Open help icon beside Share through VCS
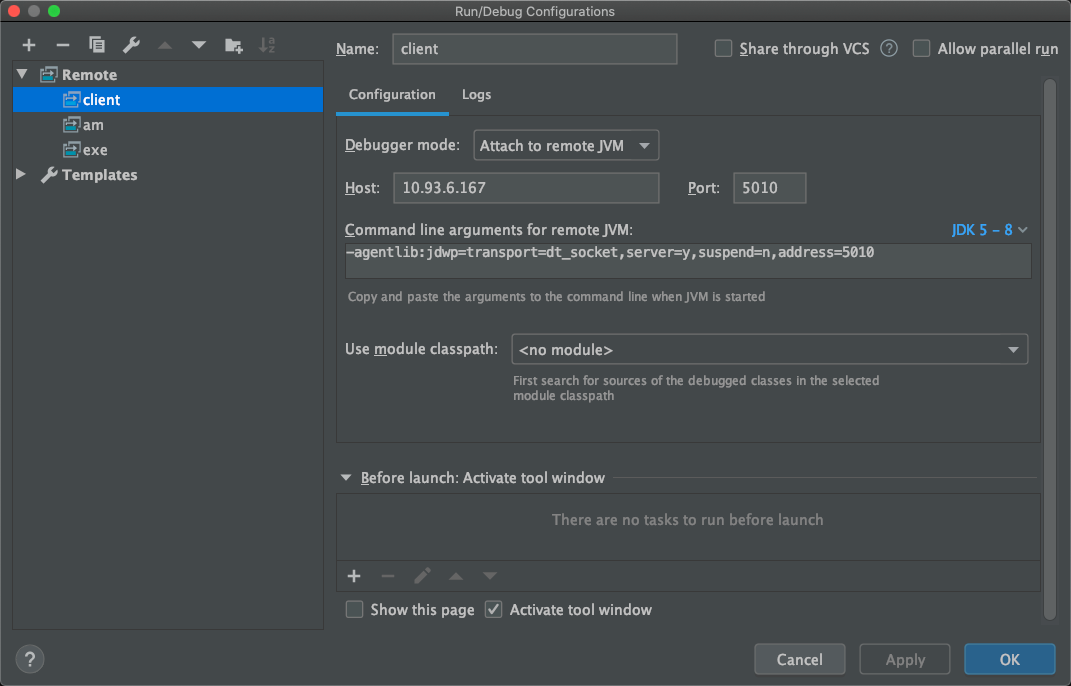The height and width of the screenshot is (686, 1071). point(889,48)
